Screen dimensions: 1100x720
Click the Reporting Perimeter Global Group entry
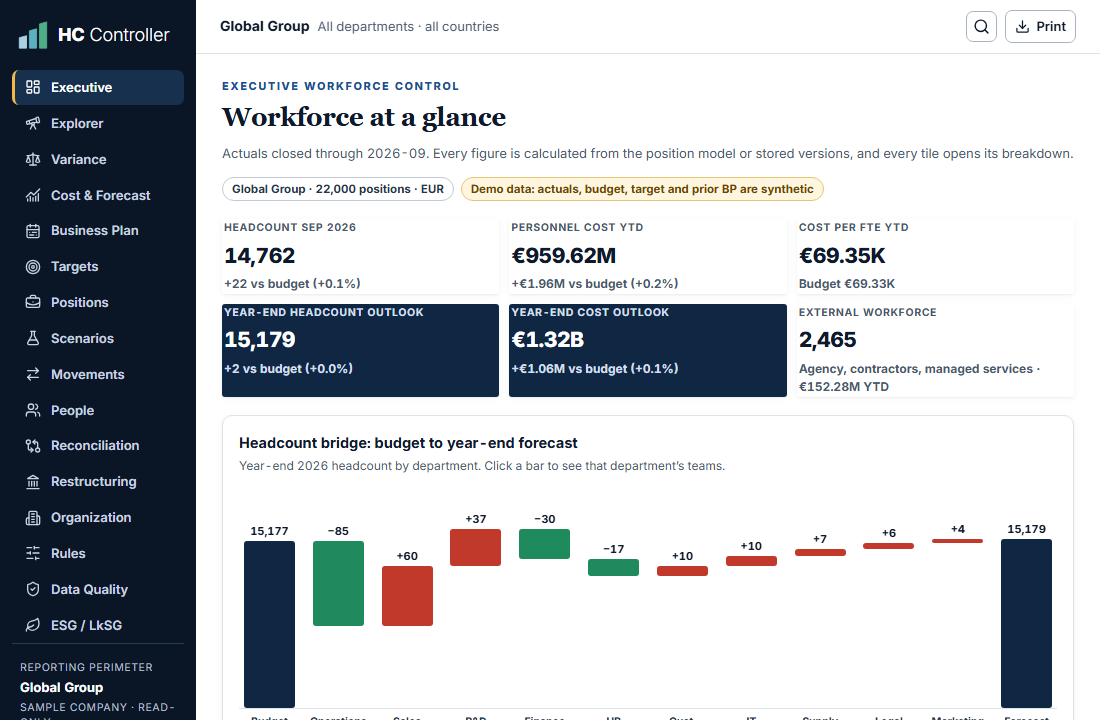tap(62, 688)
